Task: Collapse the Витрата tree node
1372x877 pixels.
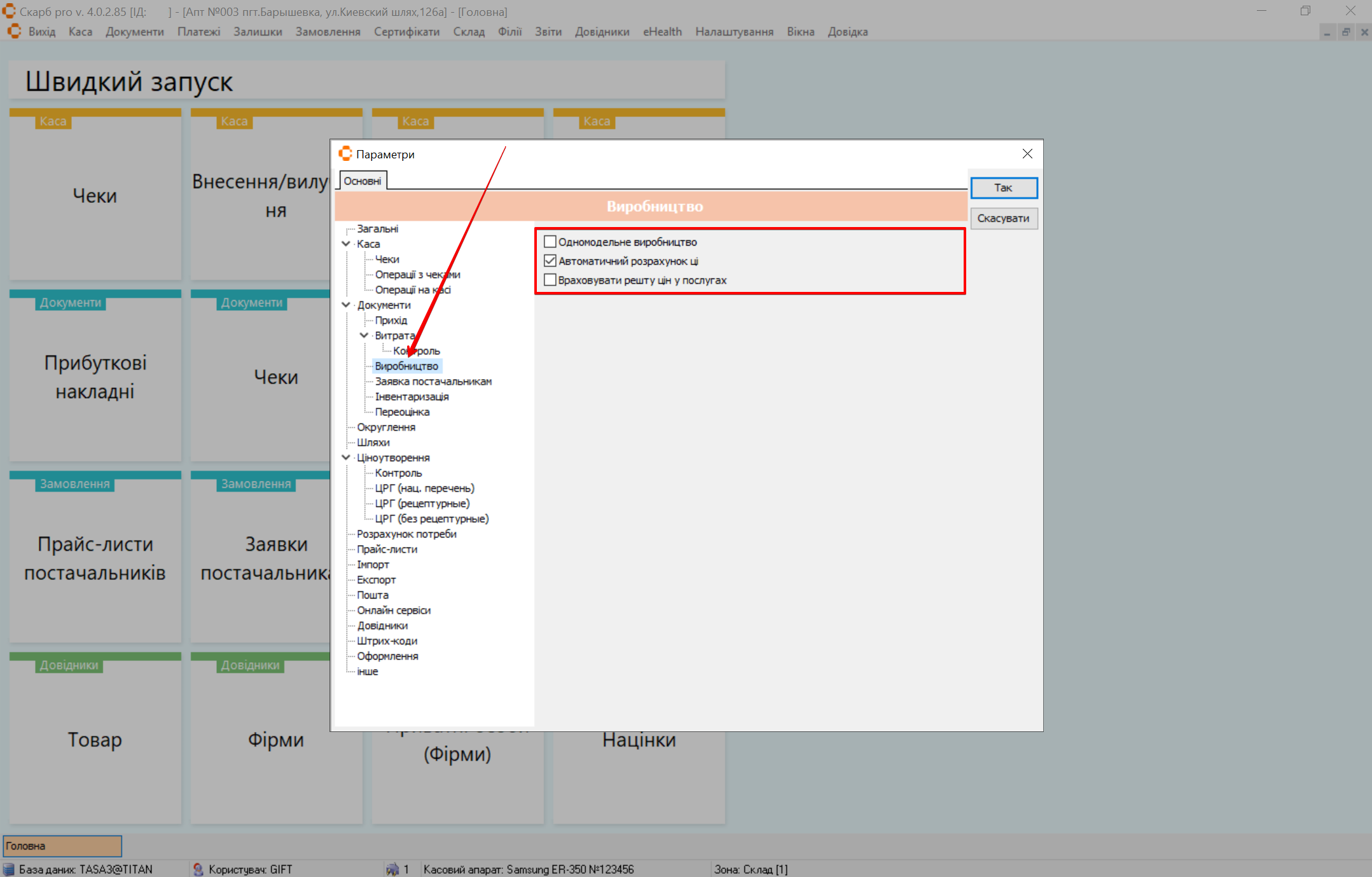Action: [x=364, y=335]
